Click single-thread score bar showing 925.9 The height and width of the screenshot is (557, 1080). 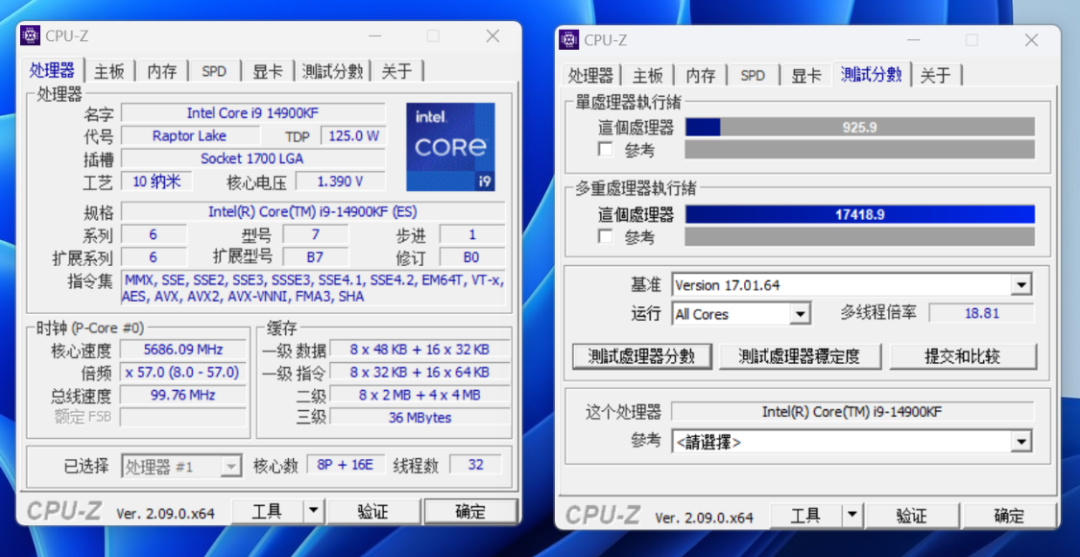[860, 127]
